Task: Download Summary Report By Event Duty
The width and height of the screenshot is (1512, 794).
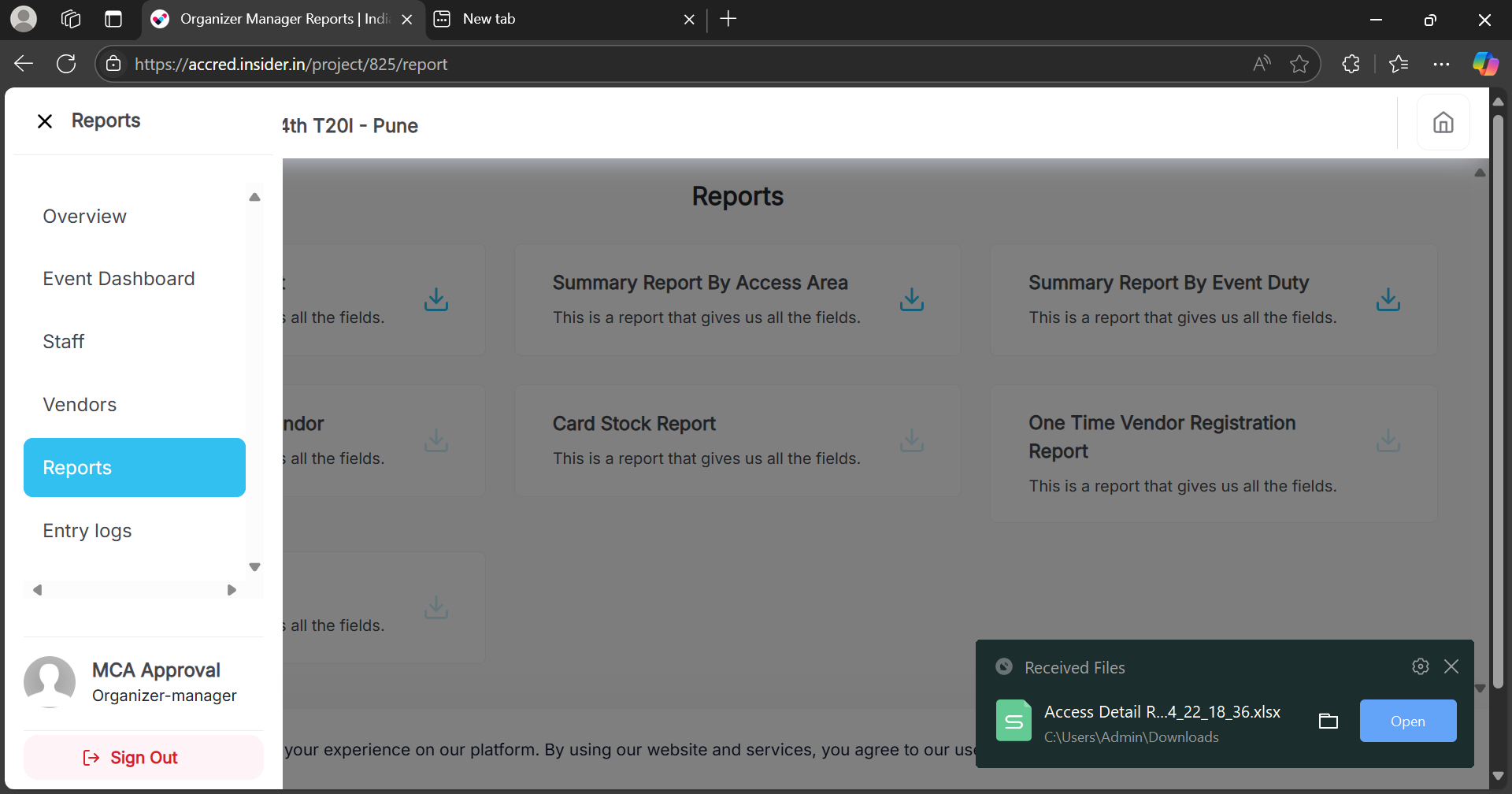Action: pyautogui.click(x=1388, y=299)
